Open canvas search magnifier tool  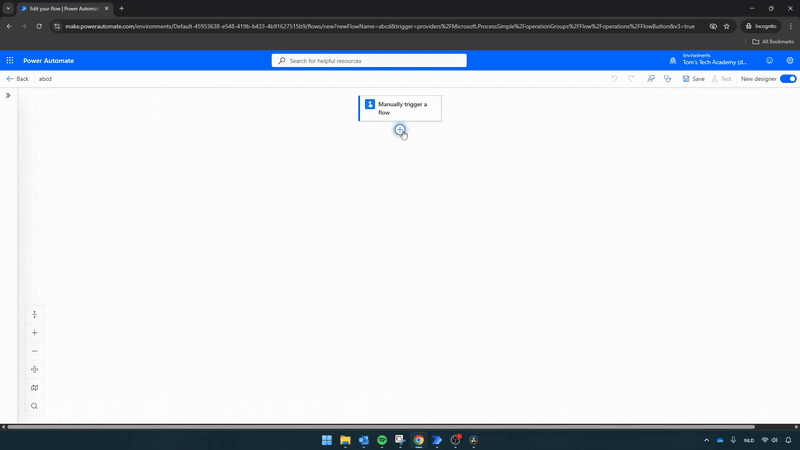(x=34, y=406)
